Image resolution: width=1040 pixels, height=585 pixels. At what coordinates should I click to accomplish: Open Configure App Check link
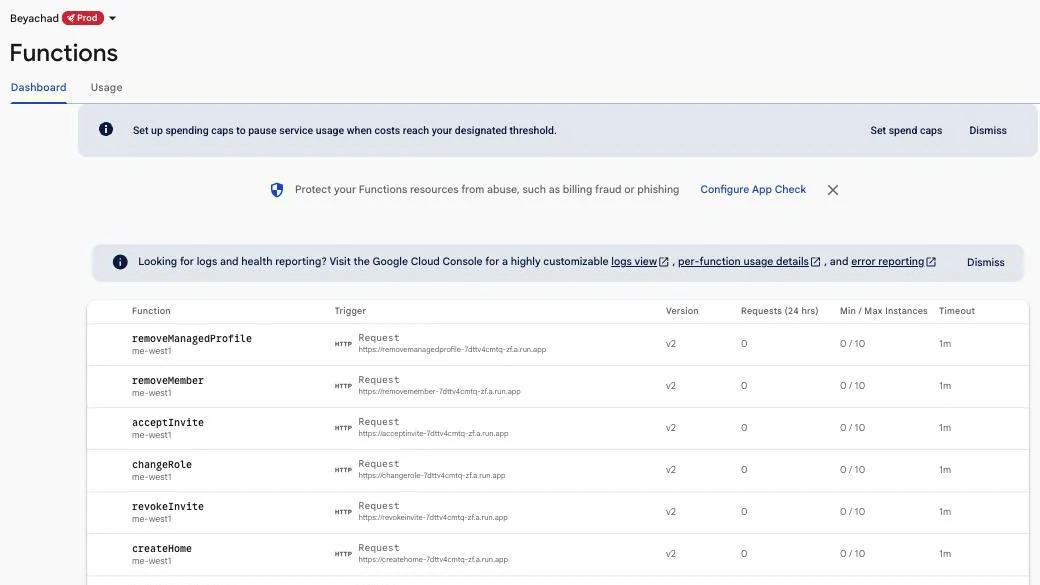(753, 190)
